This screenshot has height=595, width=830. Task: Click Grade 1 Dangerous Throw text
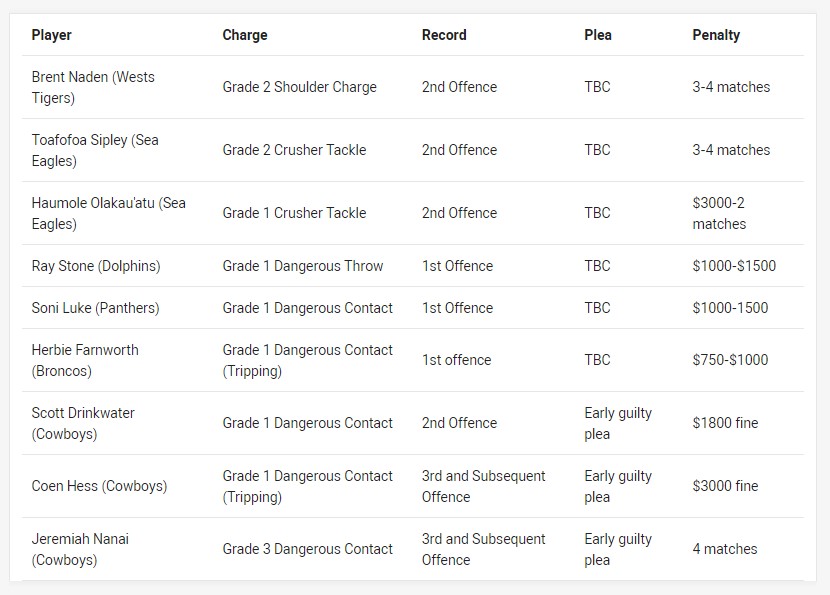[303, 266]
